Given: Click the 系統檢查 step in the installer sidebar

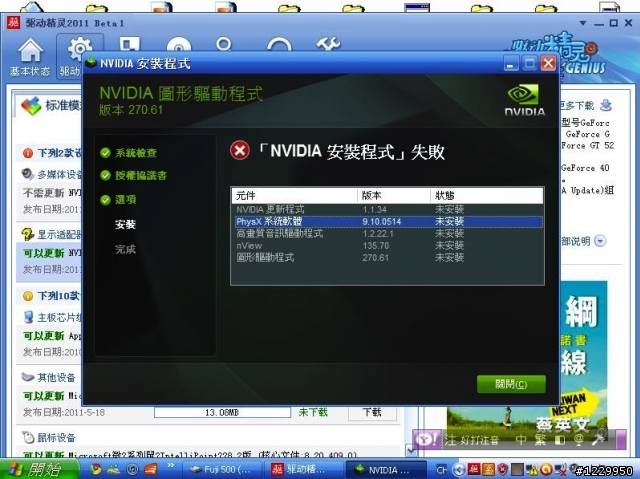Looking at the screenshot, I should (x=136, y=153).
